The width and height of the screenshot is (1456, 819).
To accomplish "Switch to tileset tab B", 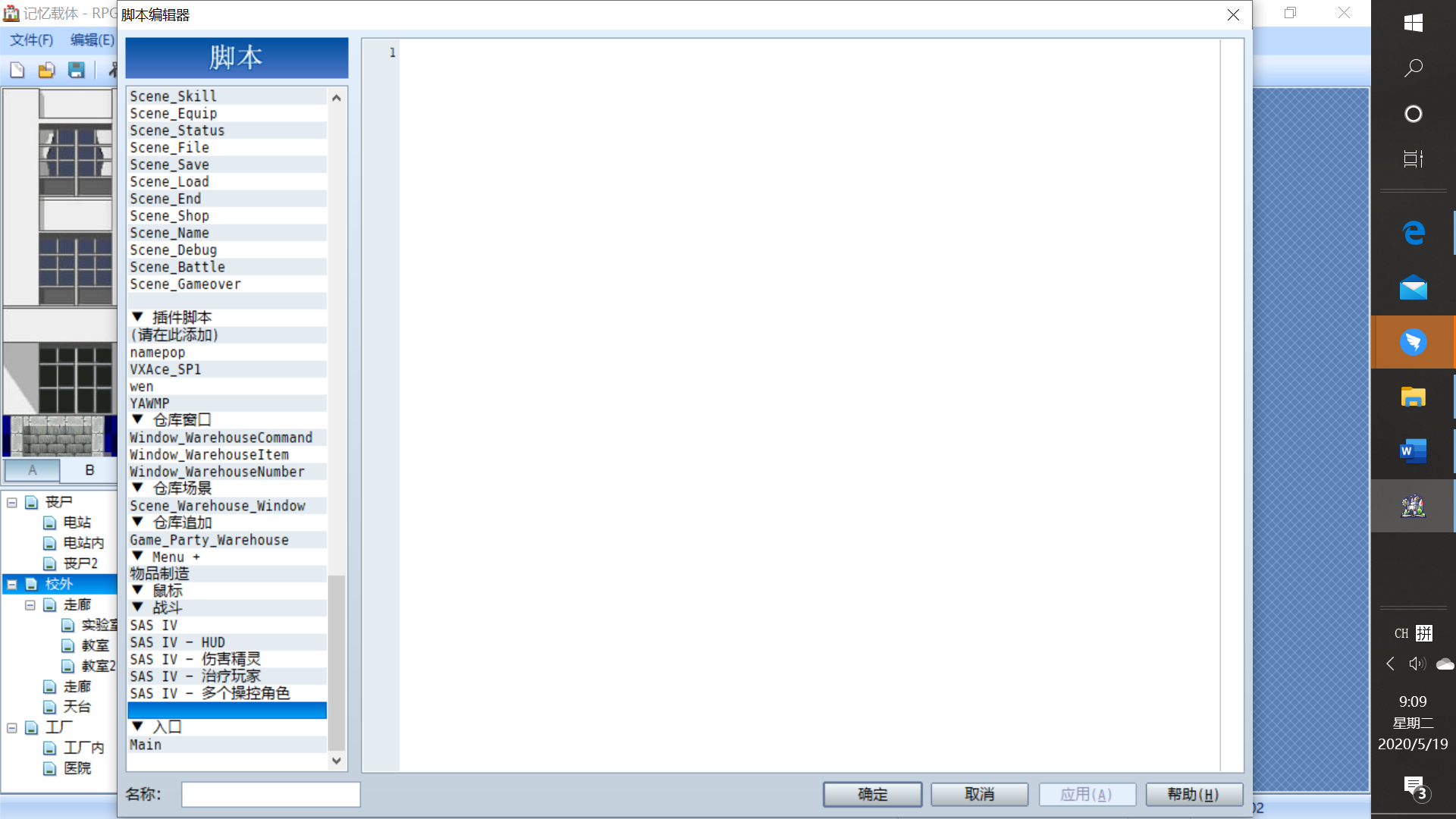I will [x=89, y=470].
